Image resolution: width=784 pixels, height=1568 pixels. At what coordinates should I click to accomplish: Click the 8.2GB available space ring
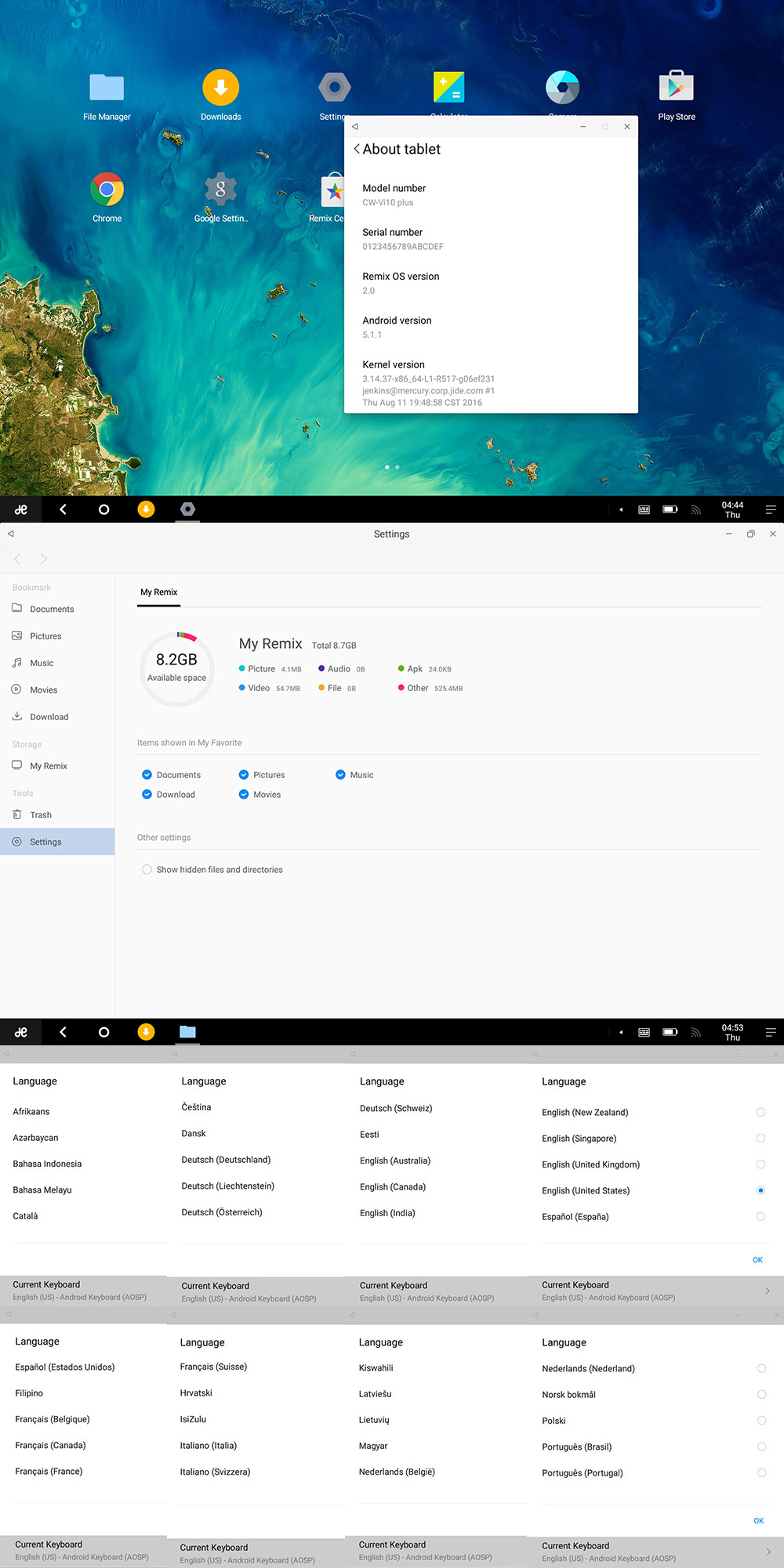pos(177,668)
